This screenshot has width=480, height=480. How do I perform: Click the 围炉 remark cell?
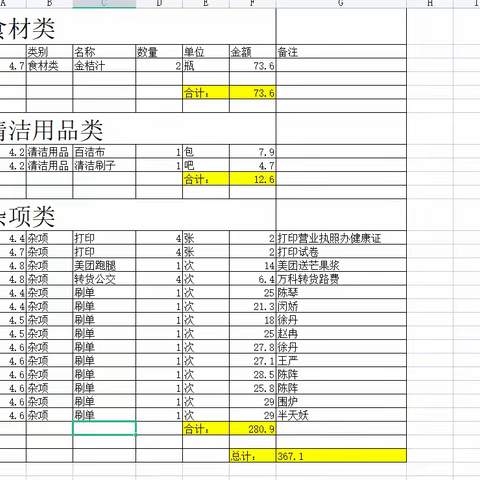click(x=341, y=402)
